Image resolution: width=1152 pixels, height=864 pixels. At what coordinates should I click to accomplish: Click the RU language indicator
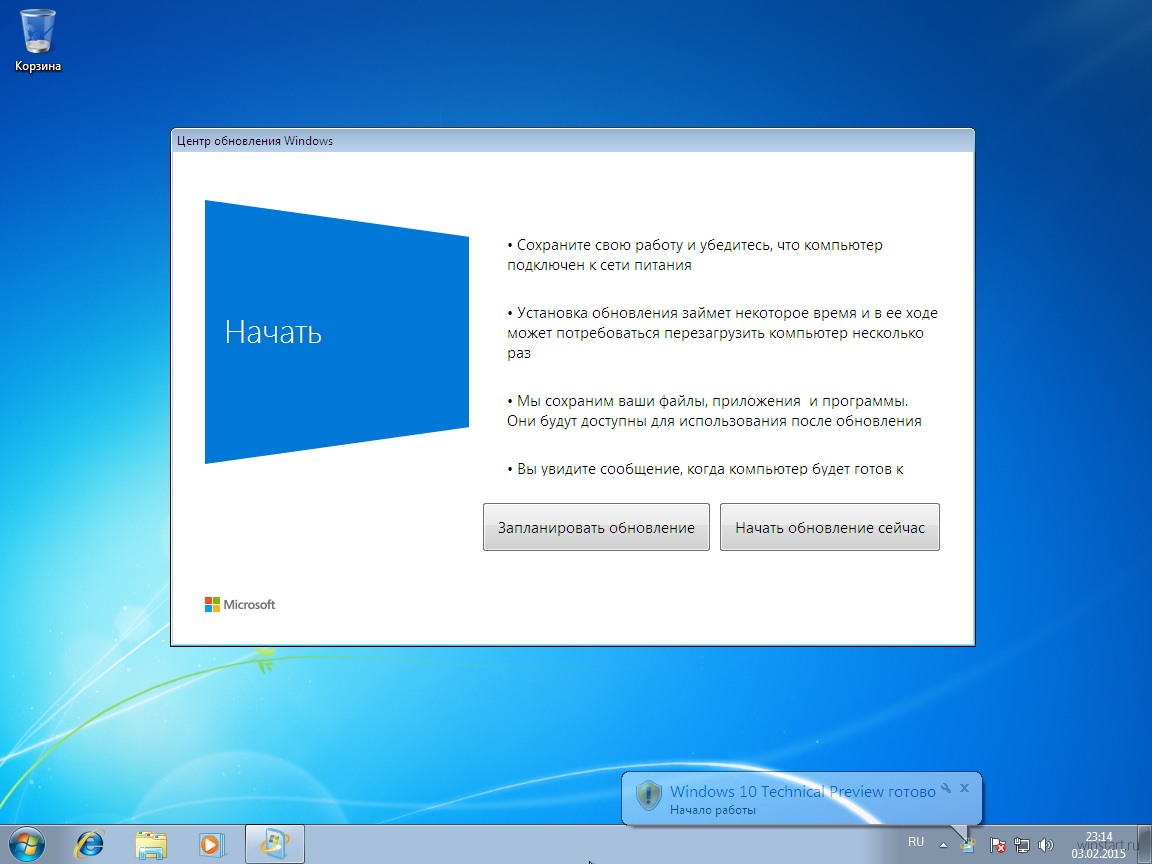tap(916, 842)
